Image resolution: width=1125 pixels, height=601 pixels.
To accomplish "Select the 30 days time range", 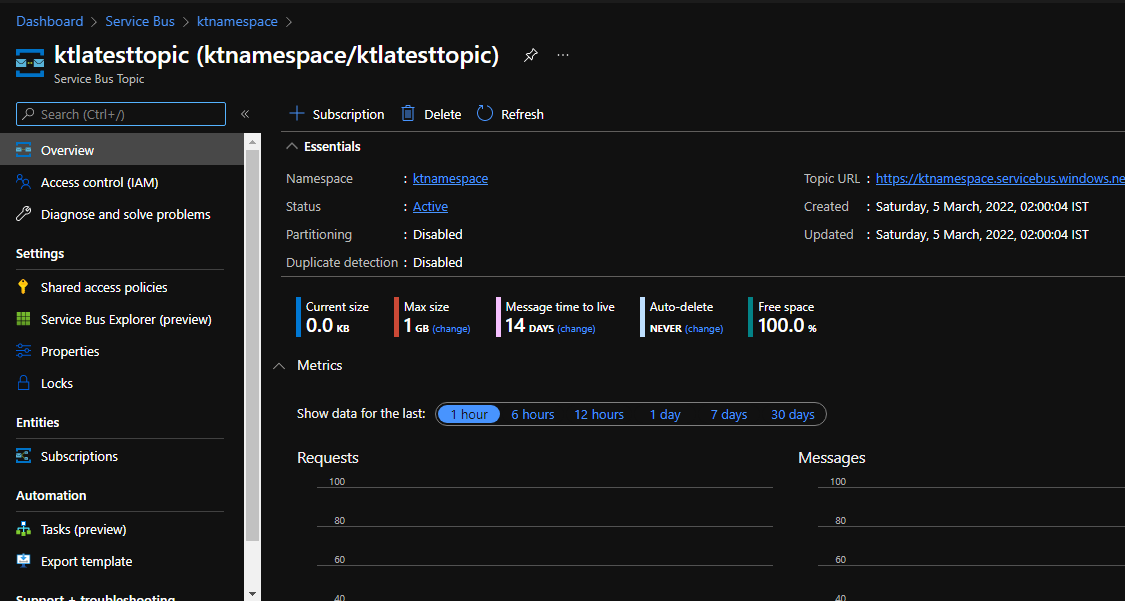I will [792, 414].
